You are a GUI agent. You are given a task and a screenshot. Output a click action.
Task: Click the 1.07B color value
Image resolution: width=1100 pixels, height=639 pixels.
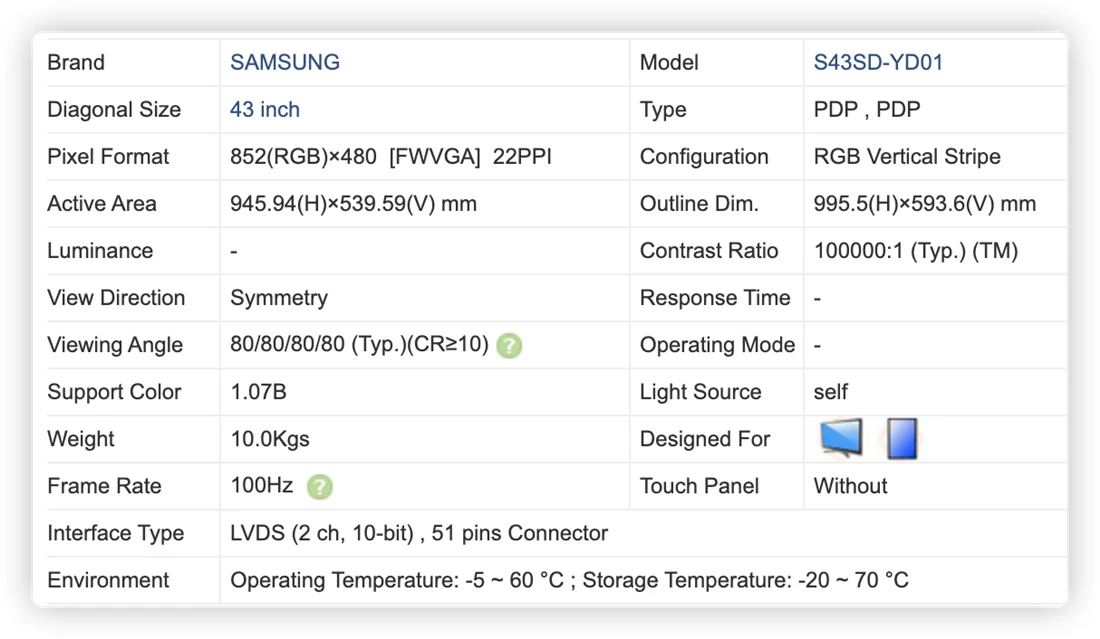pyautogui.click(x=258, y=391)
